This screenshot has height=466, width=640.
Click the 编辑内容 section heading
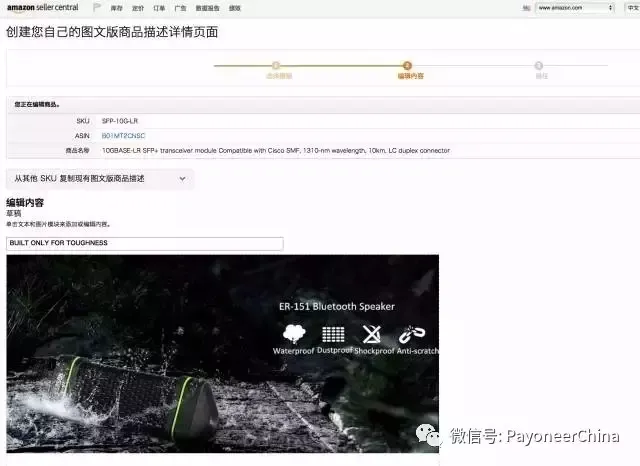(25, 203)
